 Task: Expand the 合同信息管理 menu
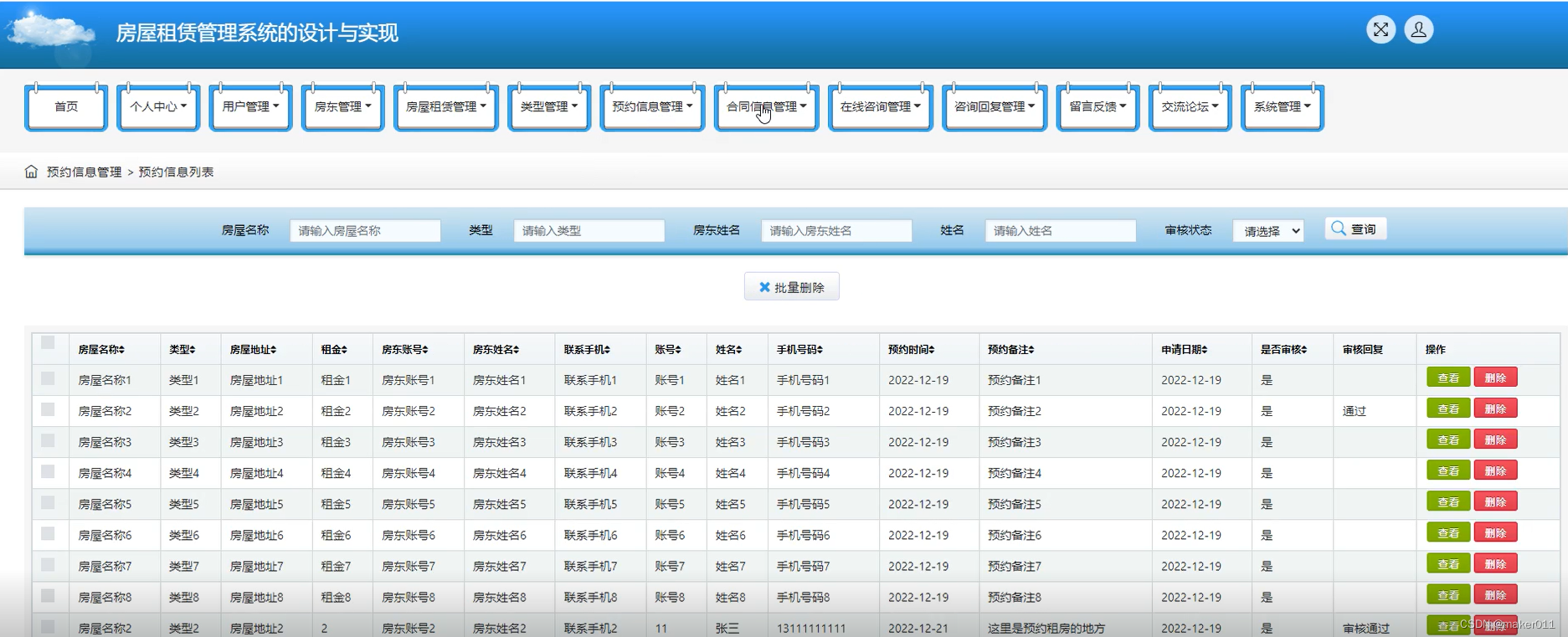[766, 107]
